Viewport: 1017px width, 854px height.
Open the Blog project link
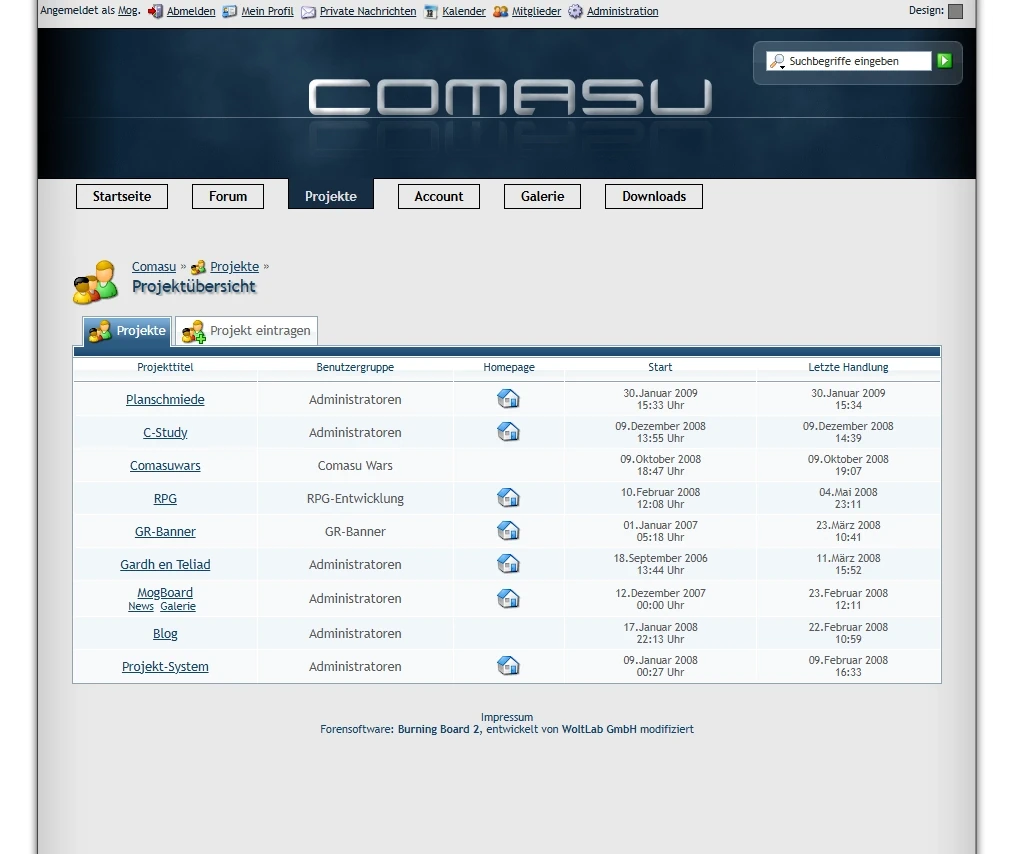[x=165, y=634]
